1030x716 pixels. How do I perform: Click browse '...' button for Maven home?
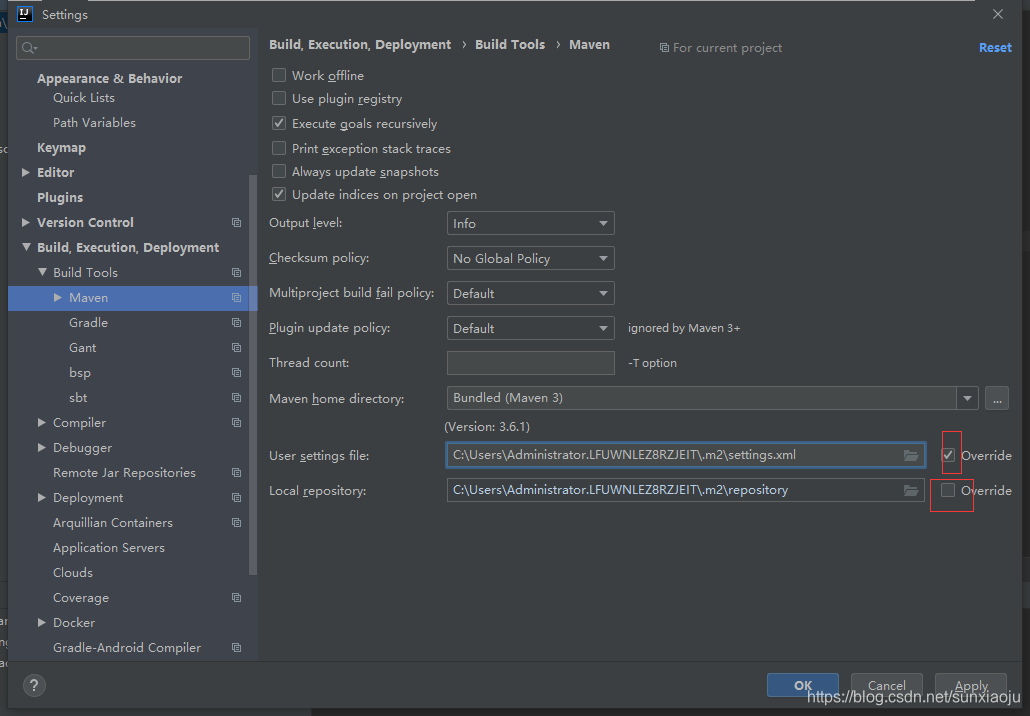[996, 398]
